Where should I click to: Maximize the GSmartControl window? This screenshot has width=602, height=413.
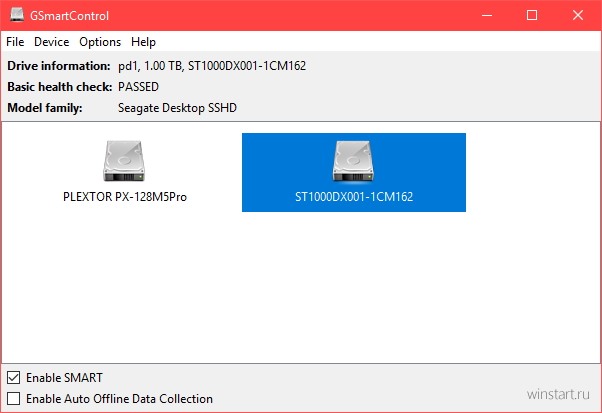pos(532,15)
